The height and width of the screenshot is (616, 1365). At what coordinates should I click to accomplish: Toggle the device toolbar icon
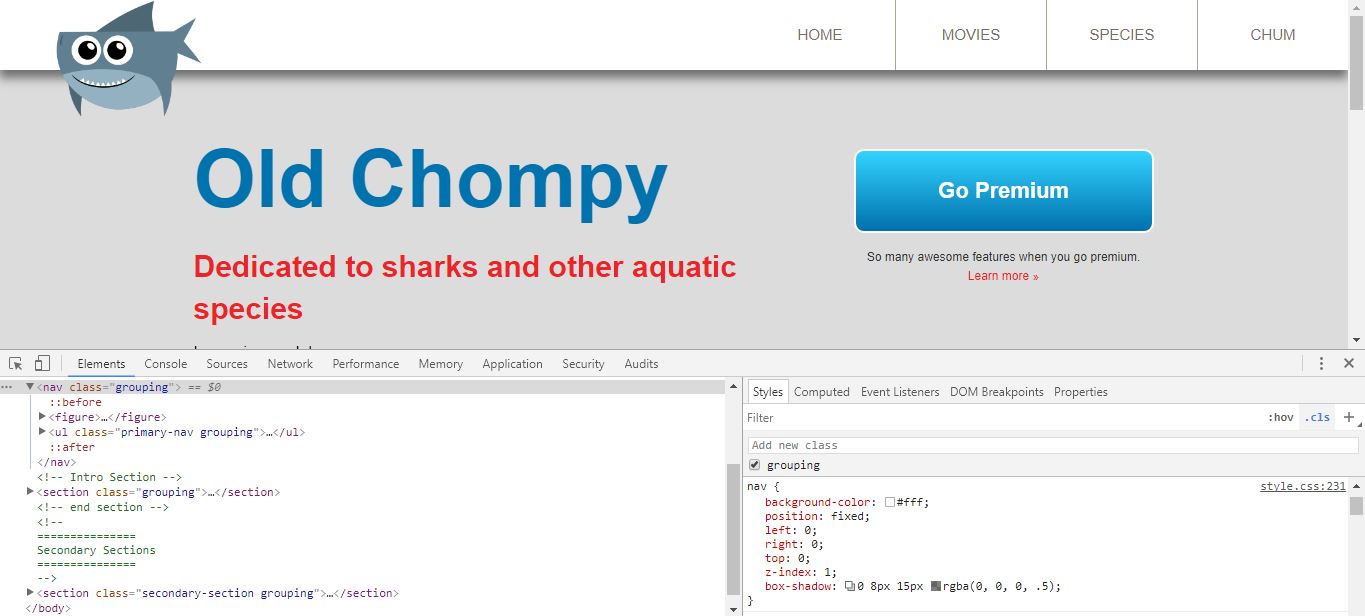(x=42, y=364)
